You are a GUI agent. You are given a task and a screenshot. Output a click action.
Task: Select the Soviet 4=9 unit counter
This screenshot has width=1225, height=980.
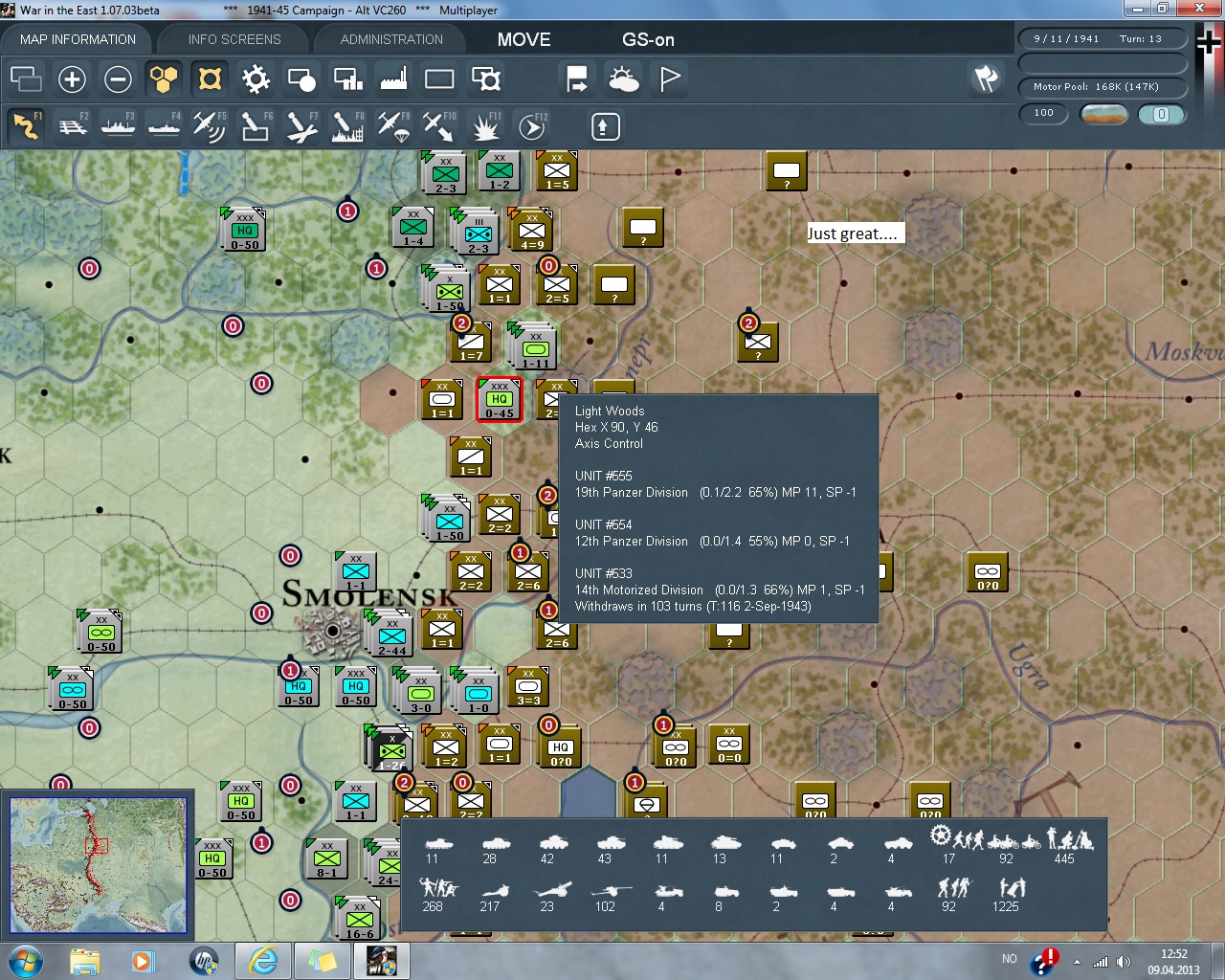[x=532, y=231]
